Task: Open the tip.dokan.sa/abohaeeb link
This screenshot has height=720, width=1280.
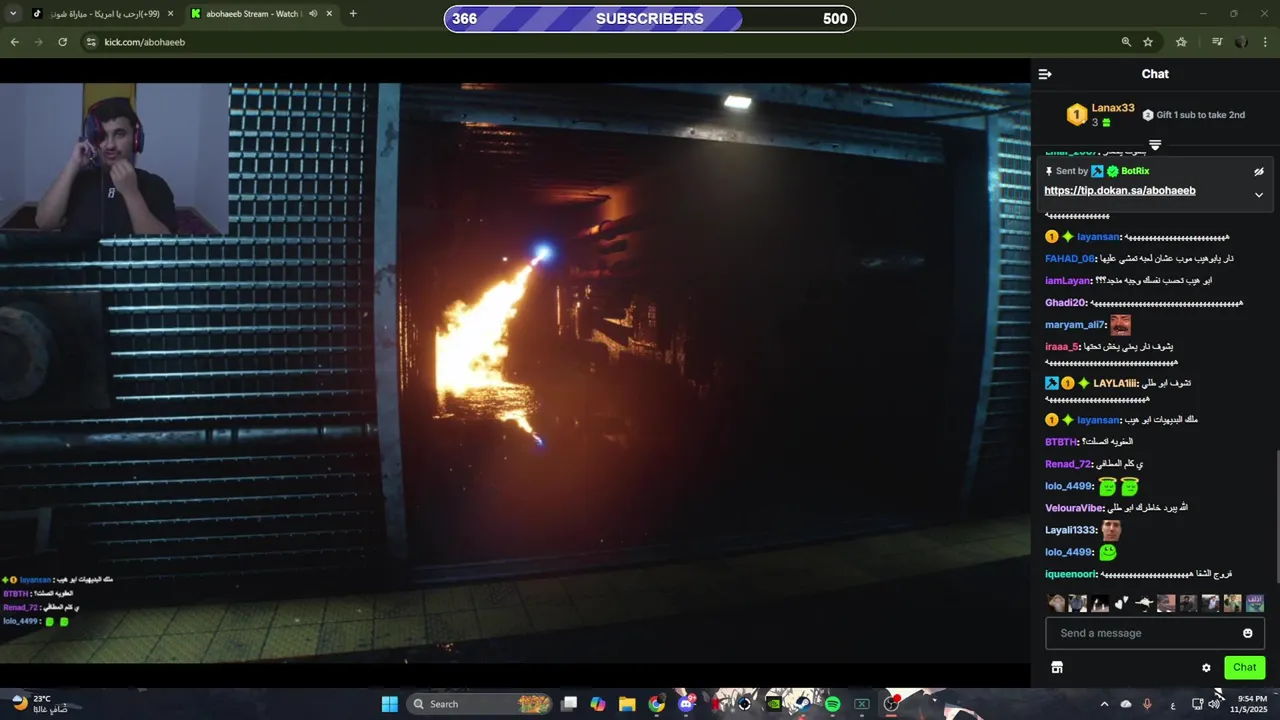Action: pos(1120,191)
